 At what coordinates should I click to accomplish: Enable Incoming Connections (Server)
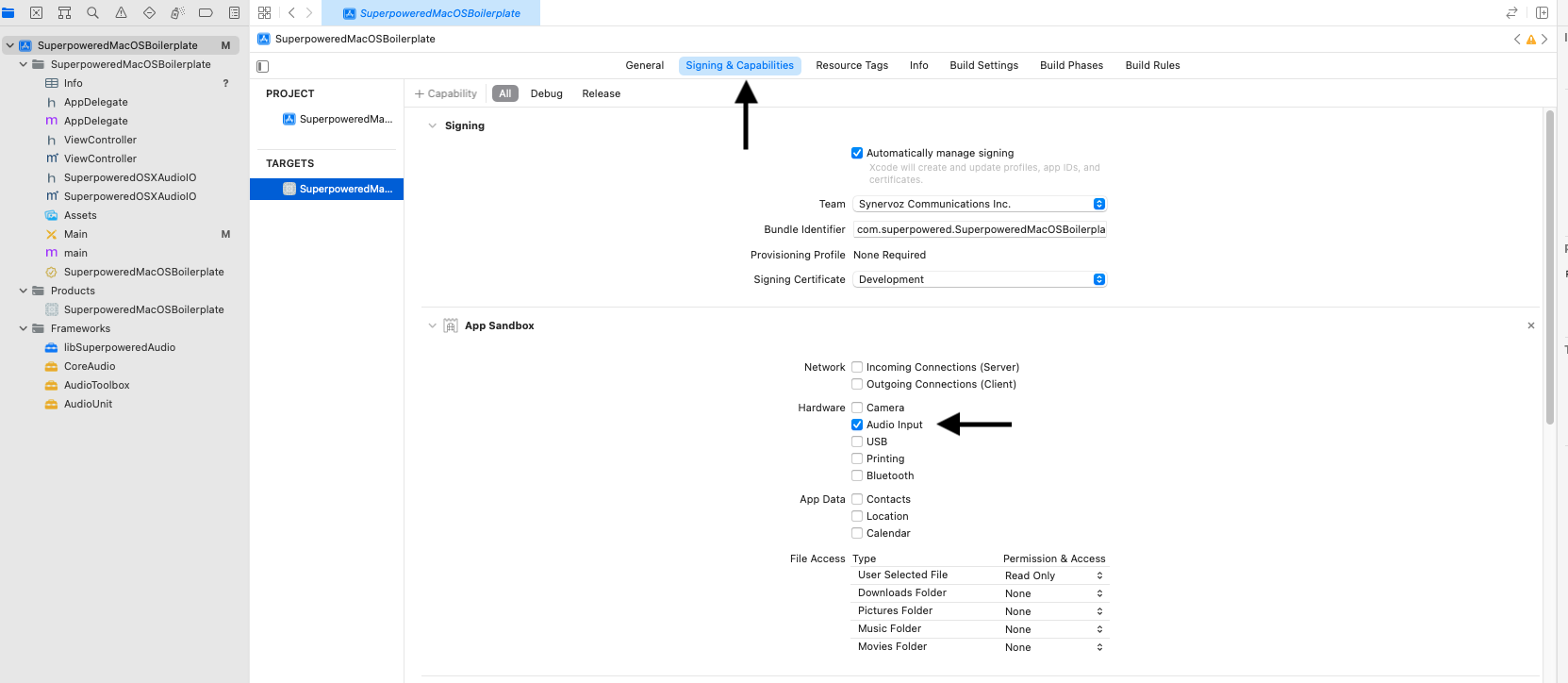tap(857, 367)
